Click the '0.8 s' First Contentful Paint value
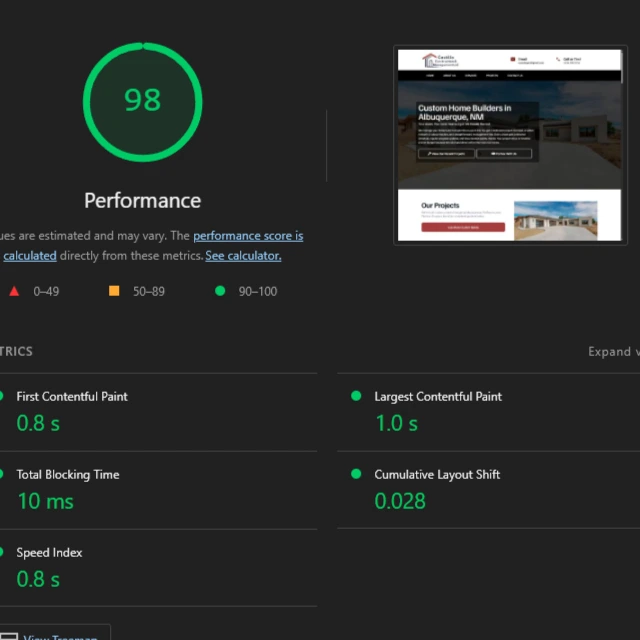The image size is (640, 640). pyautogui.click(x=38, y=423)
